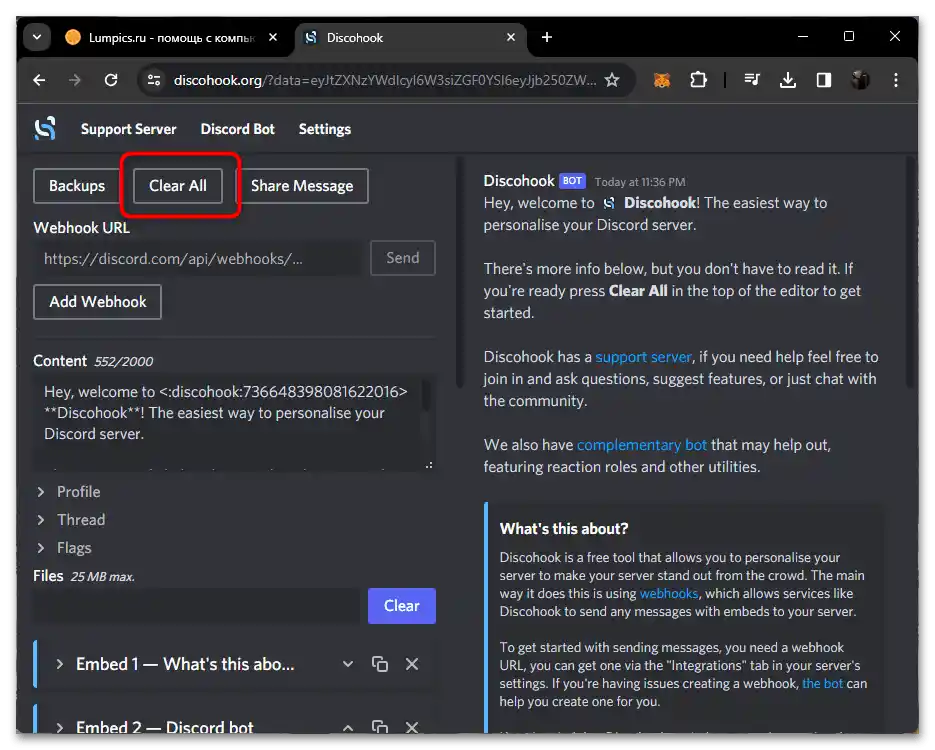935x750 pixels.
Task: Switch to the Lumpics.ru browser tab
Action: (x=170, y=38)
